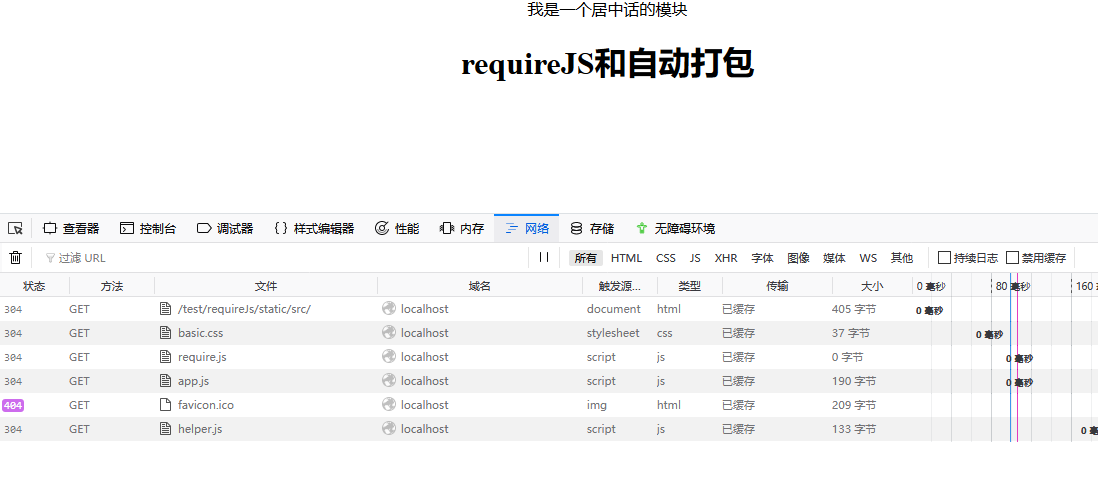Sort by the 域名 column header

coord(480,286)
